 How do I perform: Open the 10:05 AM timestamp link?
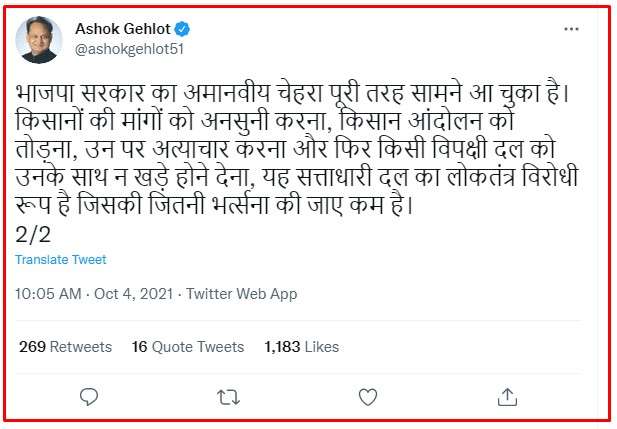click(x=49, y=295)
